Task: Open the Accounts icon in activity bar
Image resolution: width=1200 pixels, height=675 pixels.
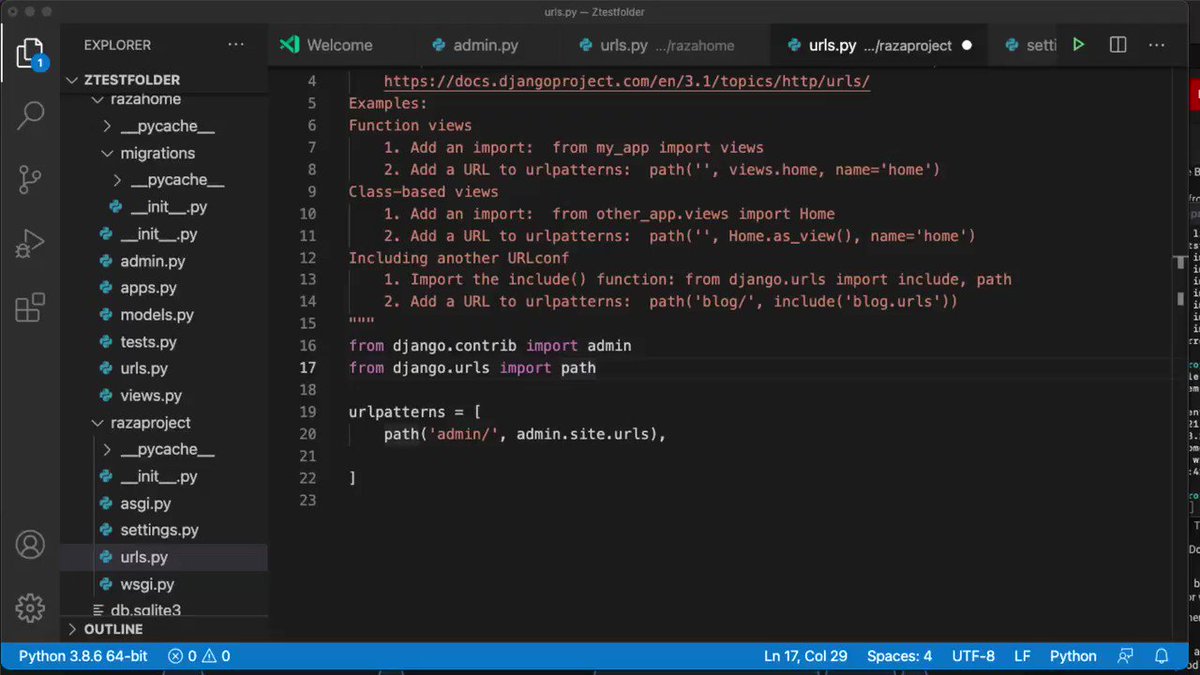Action: pyautogui.click(x=30, y=545)
